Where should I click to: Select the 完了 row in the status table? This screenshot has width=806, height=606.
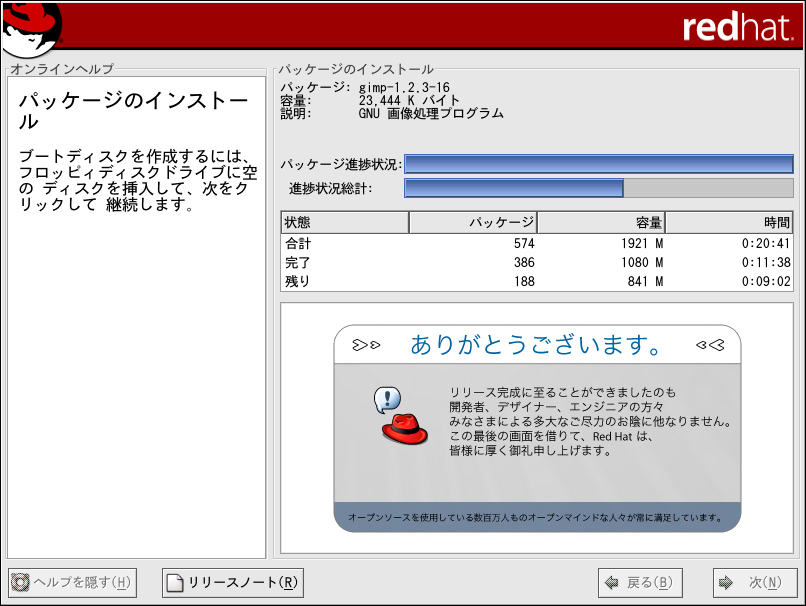(537, 263)
